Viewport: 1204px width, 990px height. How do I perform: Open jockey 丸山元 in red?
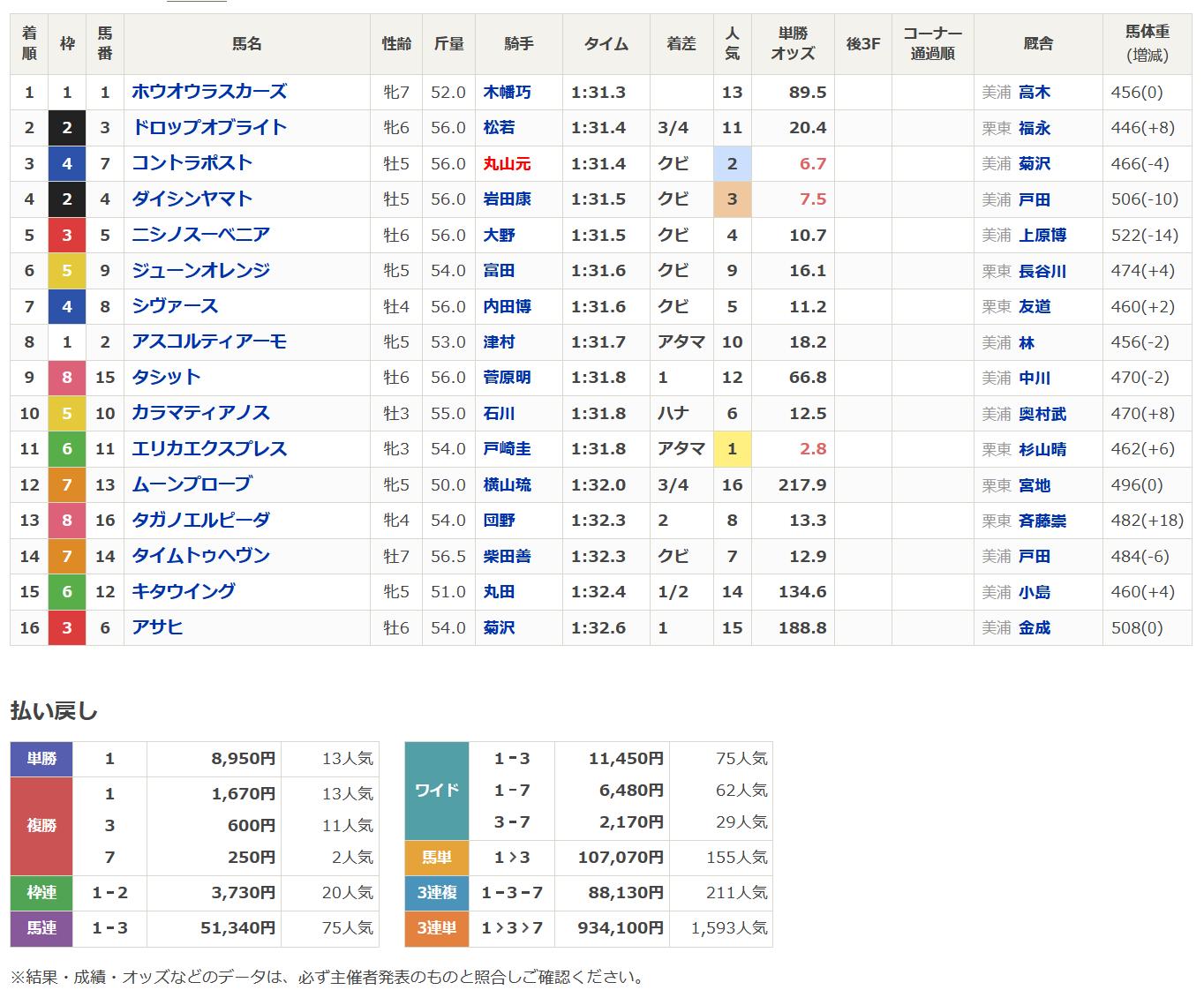click(x=507, y=163)
